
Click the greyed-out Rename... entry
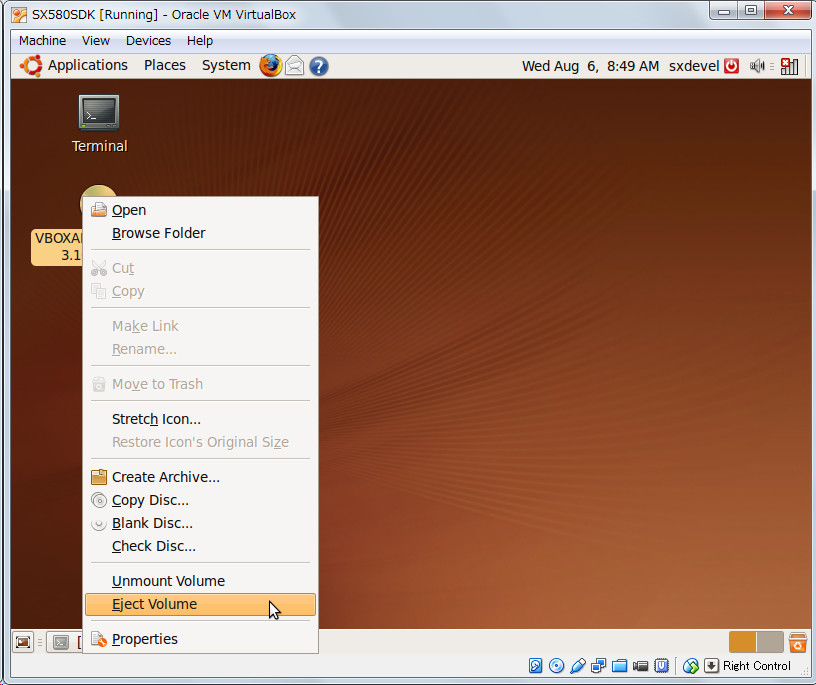point(200,349)
